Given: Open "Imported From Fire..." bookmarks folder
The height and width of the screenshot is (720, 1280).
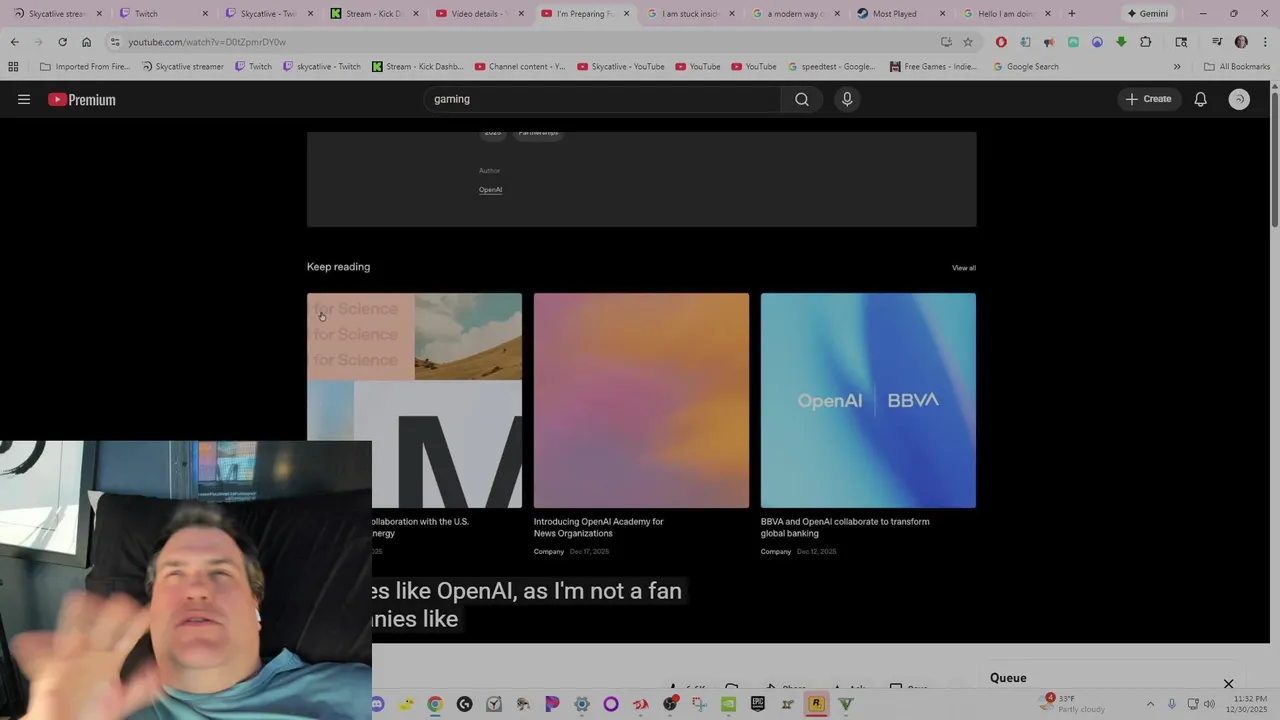Looking at the screenshot, I should point(85,67).
